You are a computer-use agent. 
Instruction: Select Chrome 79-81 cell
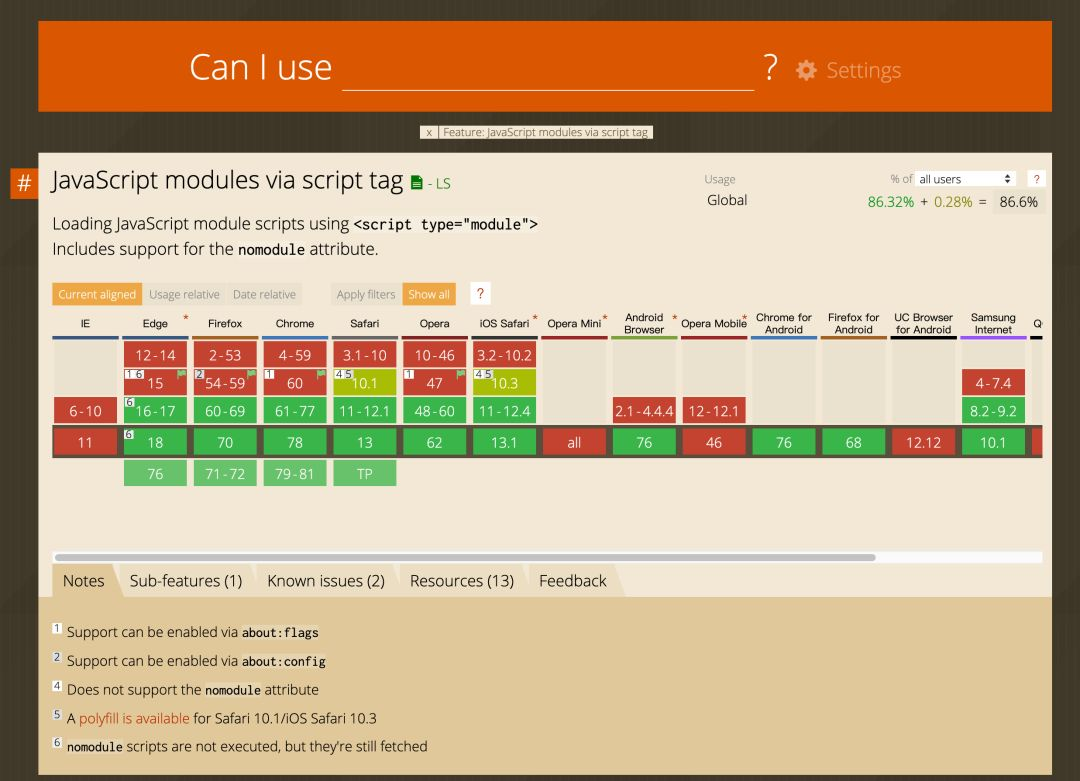295,474
